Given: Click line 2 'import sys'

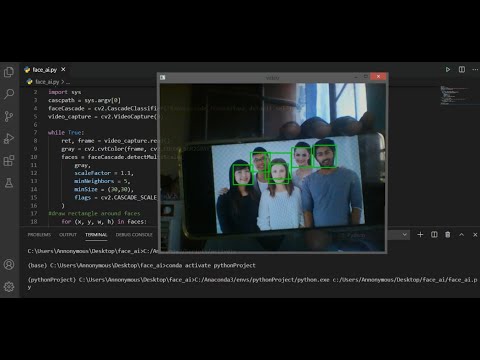Looking at the screenshot, I should click(64, 92).
